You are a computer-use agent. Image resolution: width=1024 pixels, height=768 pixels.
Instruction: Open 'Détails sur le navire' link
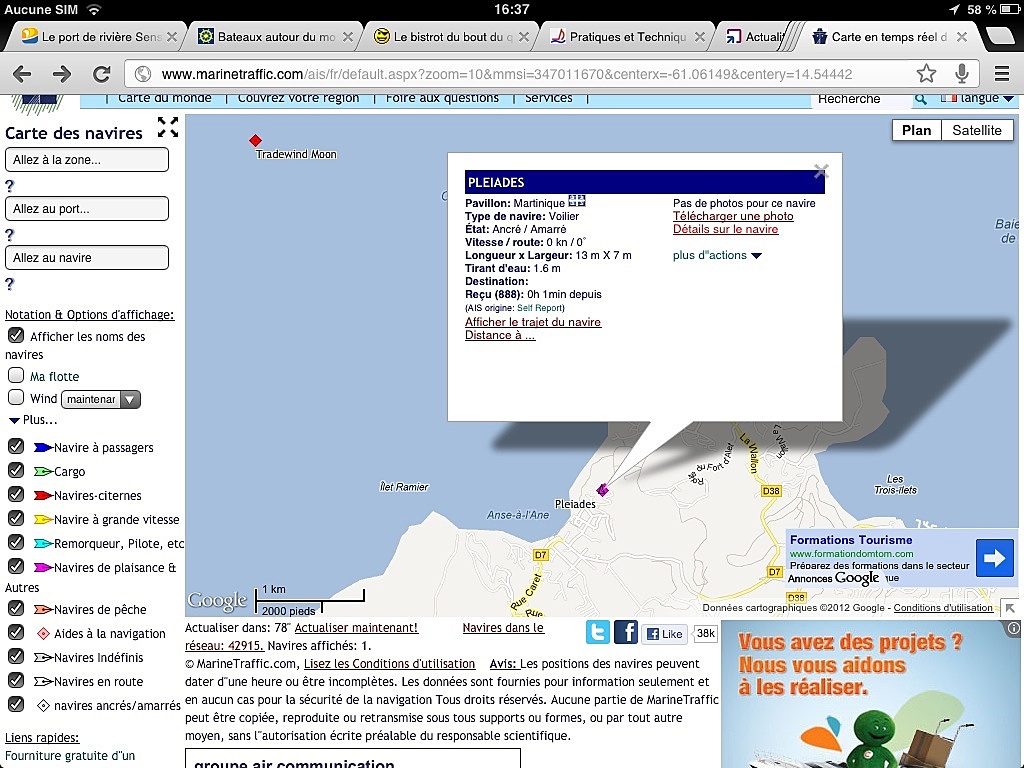pos(726,229)
